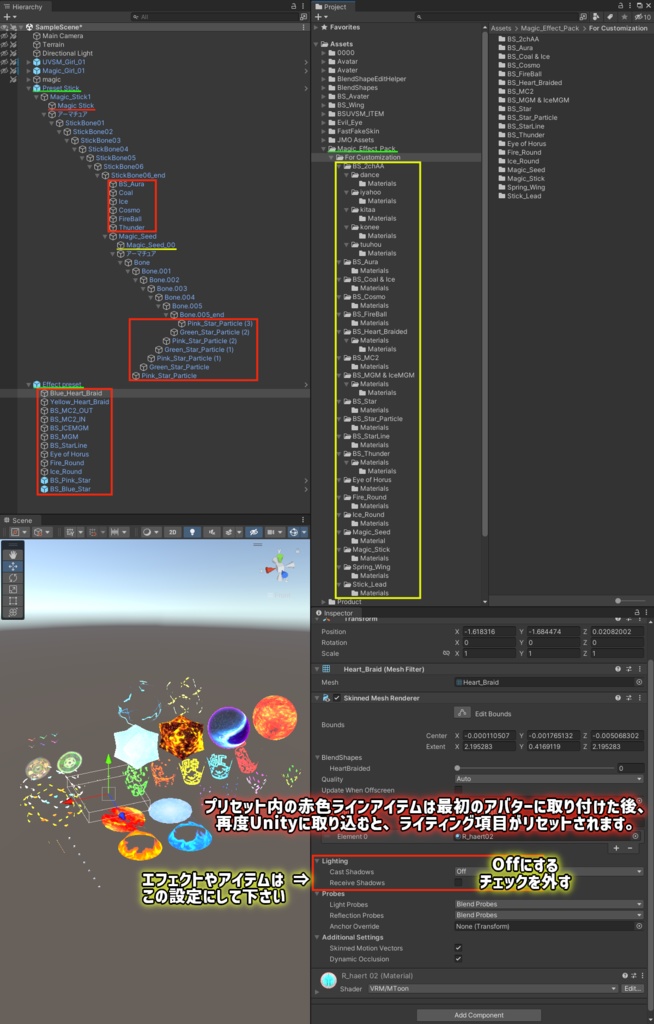Toggle scene visibility (hidden eye) button
Screen dimensions: 654x1024
(x=254, y=532)
